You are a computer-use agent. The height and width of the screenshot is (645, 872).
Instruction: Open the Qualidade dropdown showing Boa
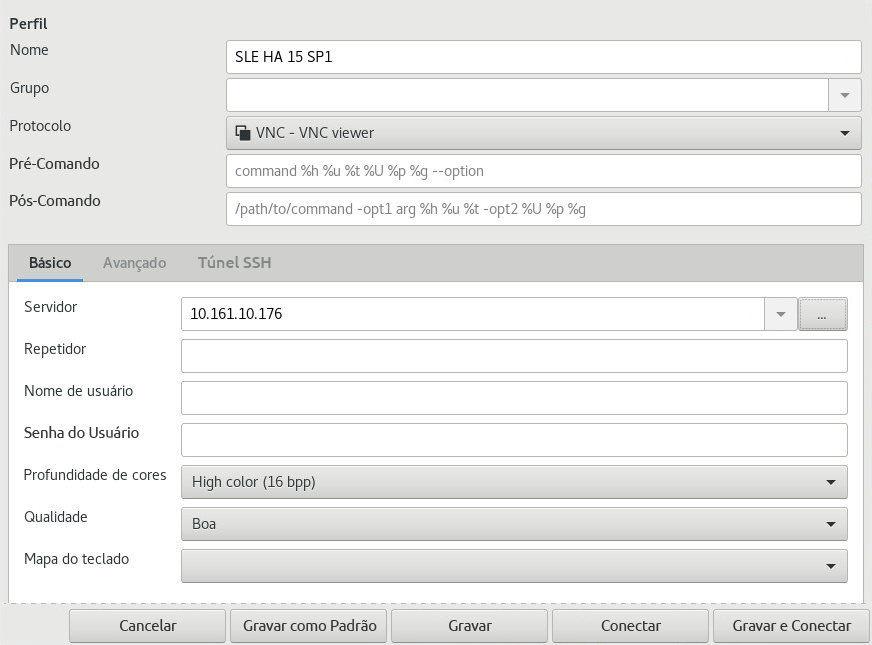[x=514, y=524]
